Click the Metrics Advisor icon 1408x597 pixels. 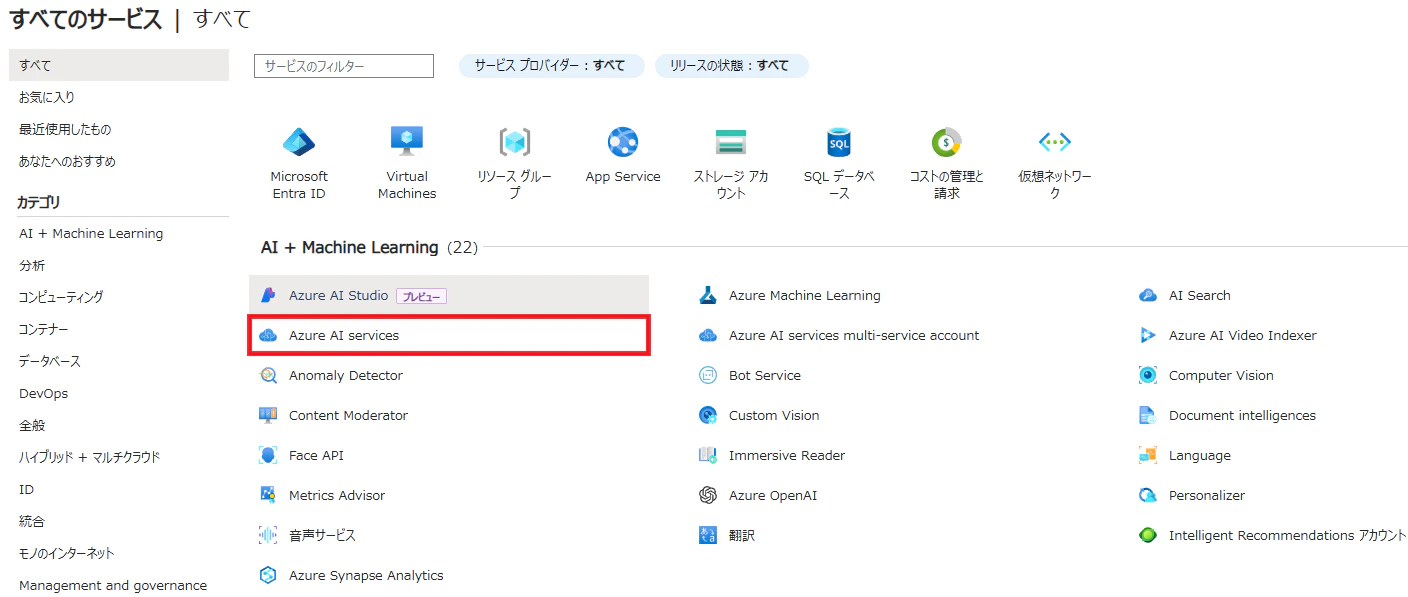pos(268,495)
